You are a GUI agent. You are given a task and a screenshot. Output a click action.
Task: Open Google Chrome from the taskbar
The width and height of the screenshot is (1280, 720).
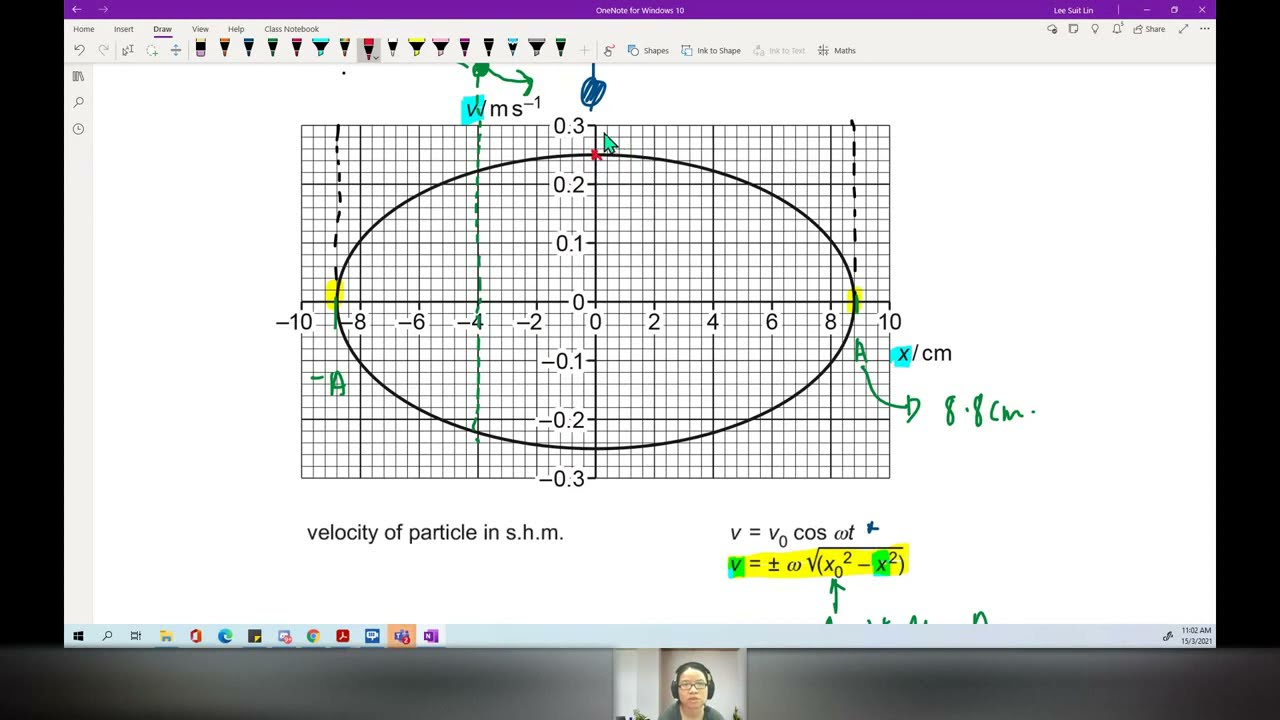[313, 636]
